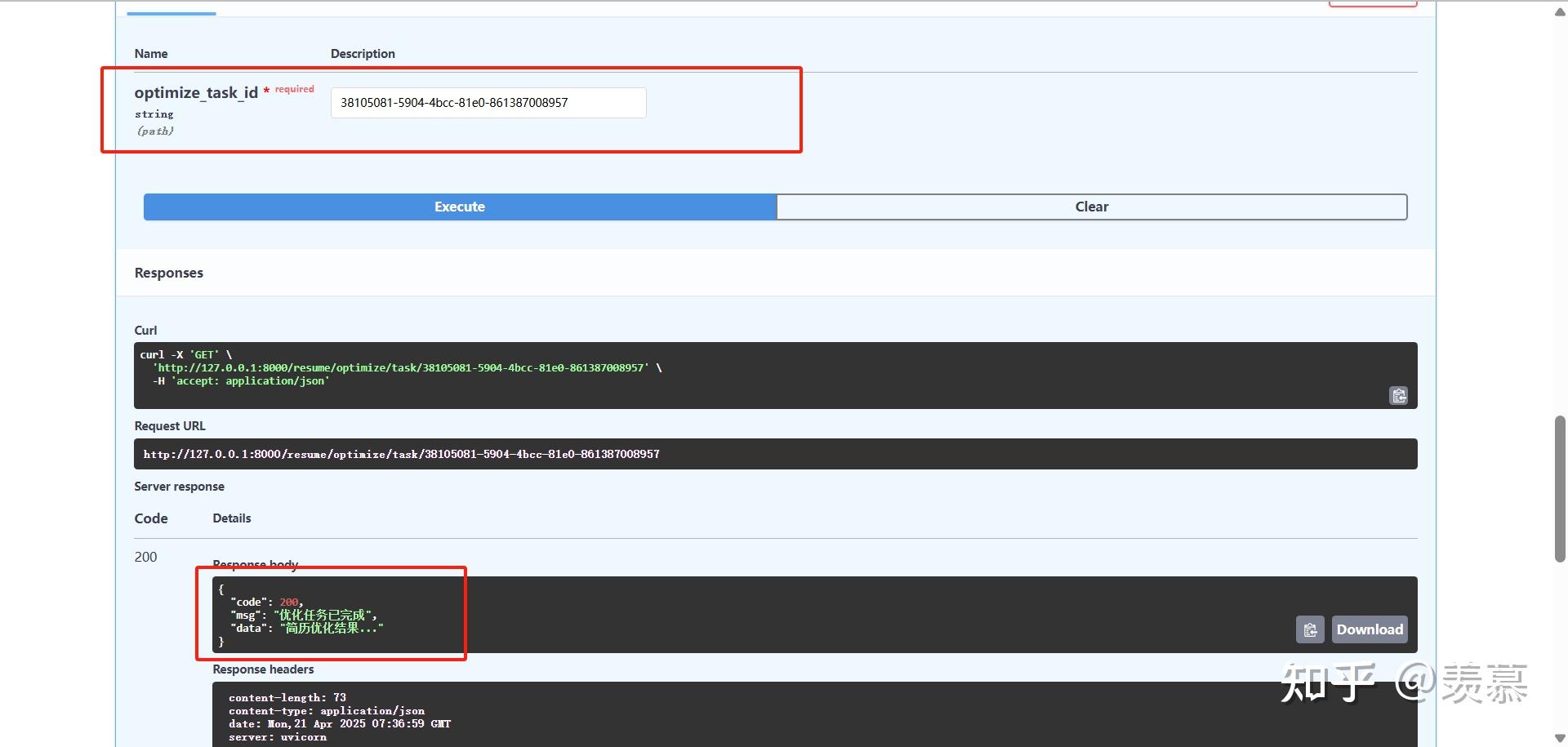Click the Responses section heading
Image resolution: width=1568 pixels, height=747 pixels.
(x=168, y=273)
